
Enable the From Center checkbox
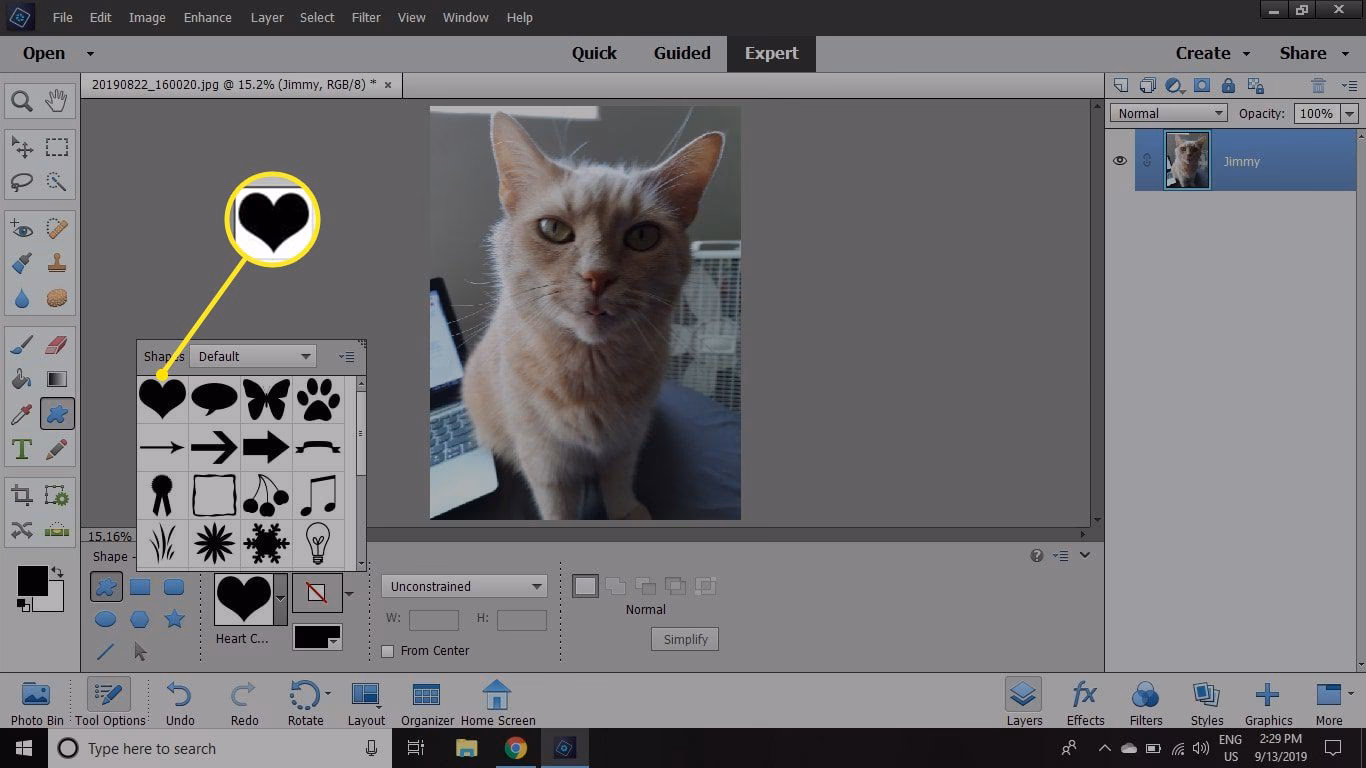[388, 651]
